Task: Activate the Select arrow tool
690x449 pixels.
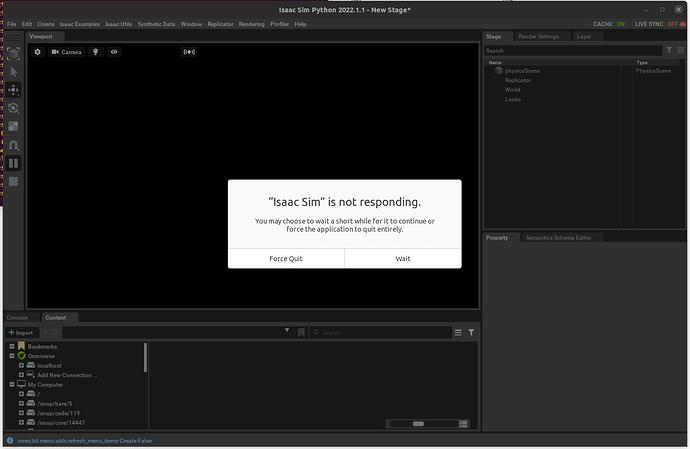Action: pyautogui.click(x=13, y=72)
